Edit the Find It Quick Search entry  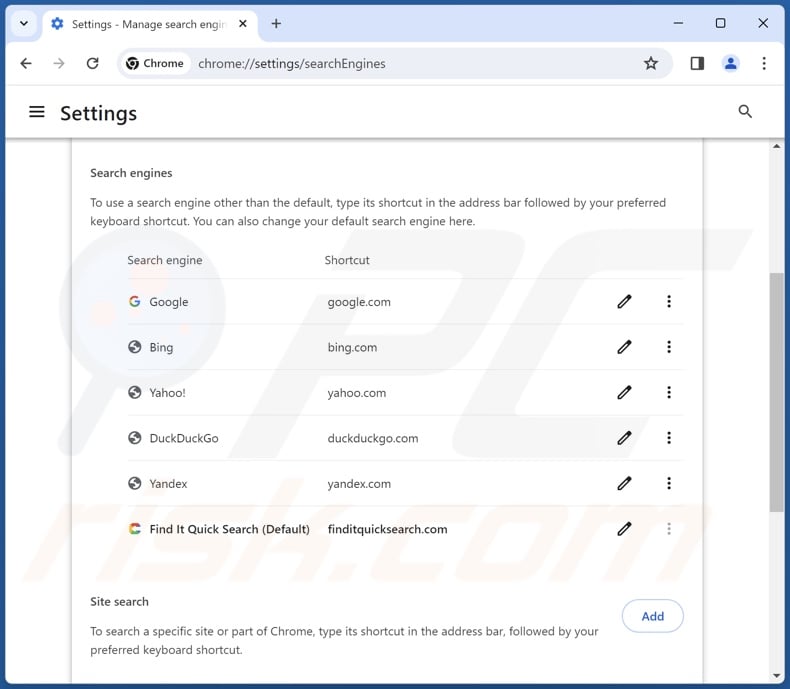pos(624,529)
